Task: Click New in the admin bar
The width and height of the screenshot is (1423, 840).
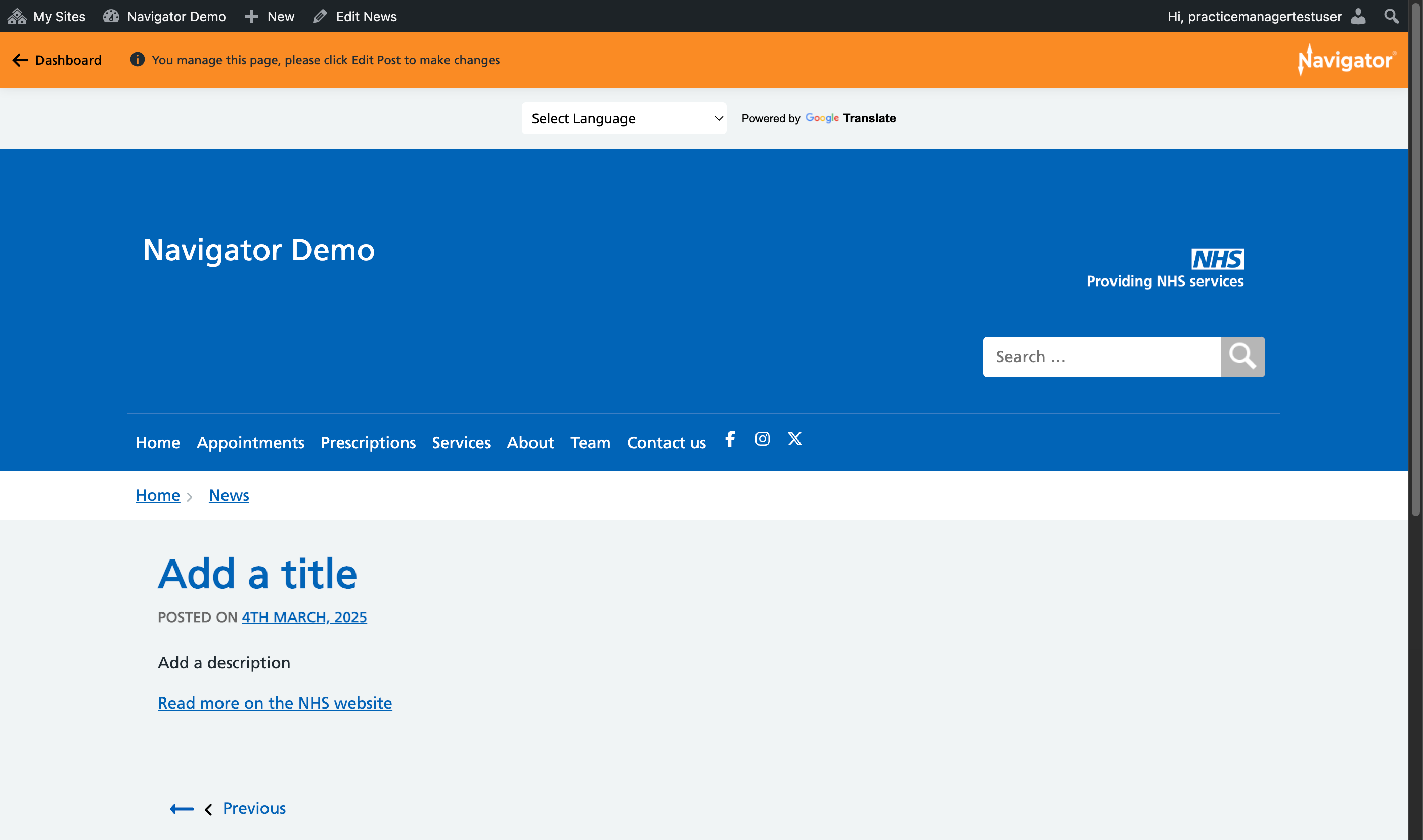Action: 270,16
